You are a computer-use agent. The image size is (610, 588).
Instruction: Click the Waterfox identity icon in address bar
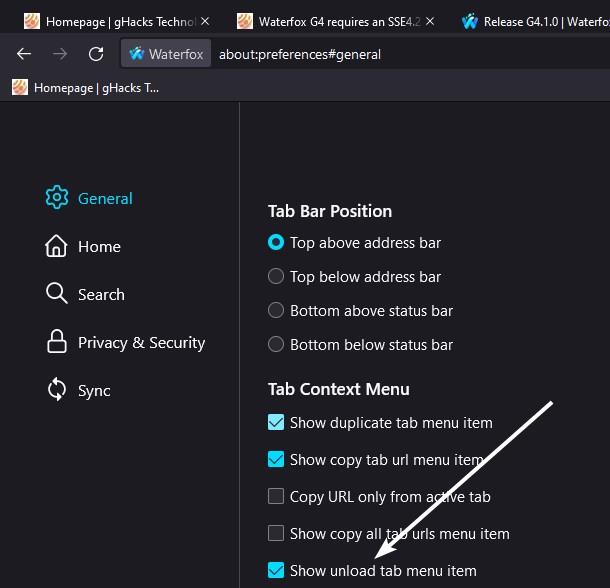pyautogui.click(x=137, y=54)
